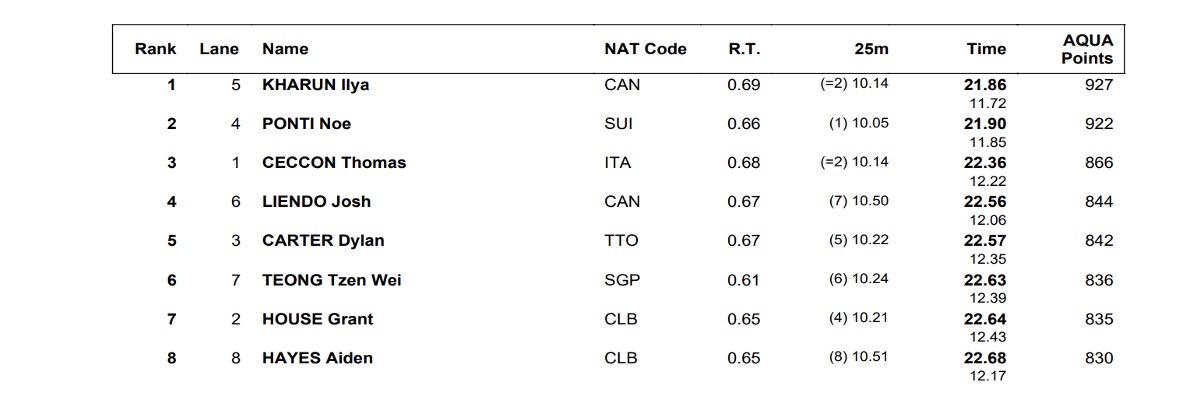Viewport: 1198px width, 404px height.
Task: Click the 25m column header
Action: [x=871, y=48]
